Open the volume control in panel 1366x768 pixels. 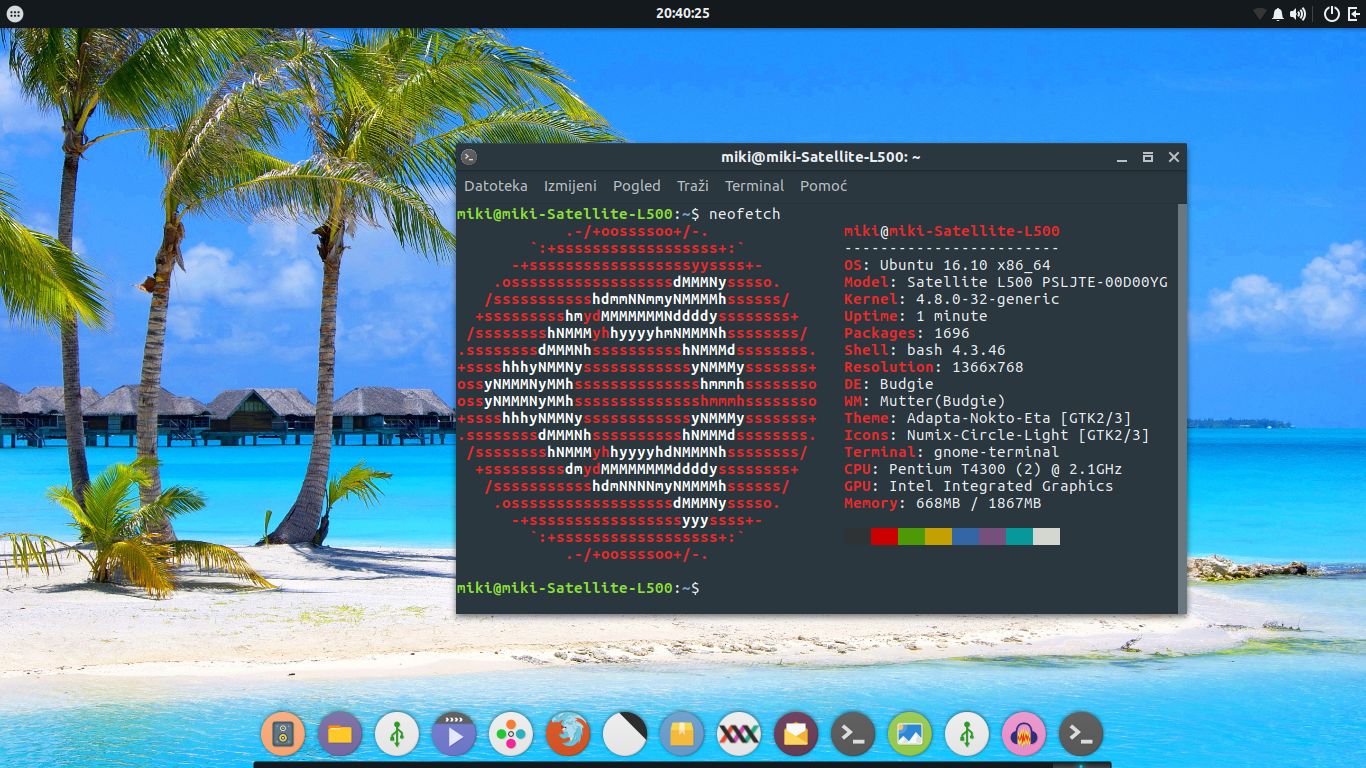point(1297,14)
